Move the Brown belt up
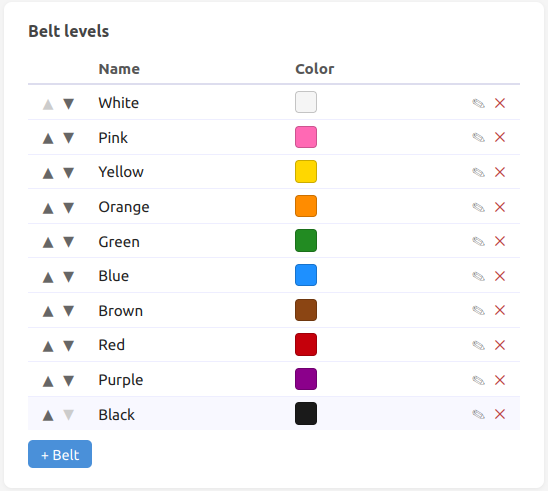Viewport: 548px width, 491px height. tap(48, 311)
